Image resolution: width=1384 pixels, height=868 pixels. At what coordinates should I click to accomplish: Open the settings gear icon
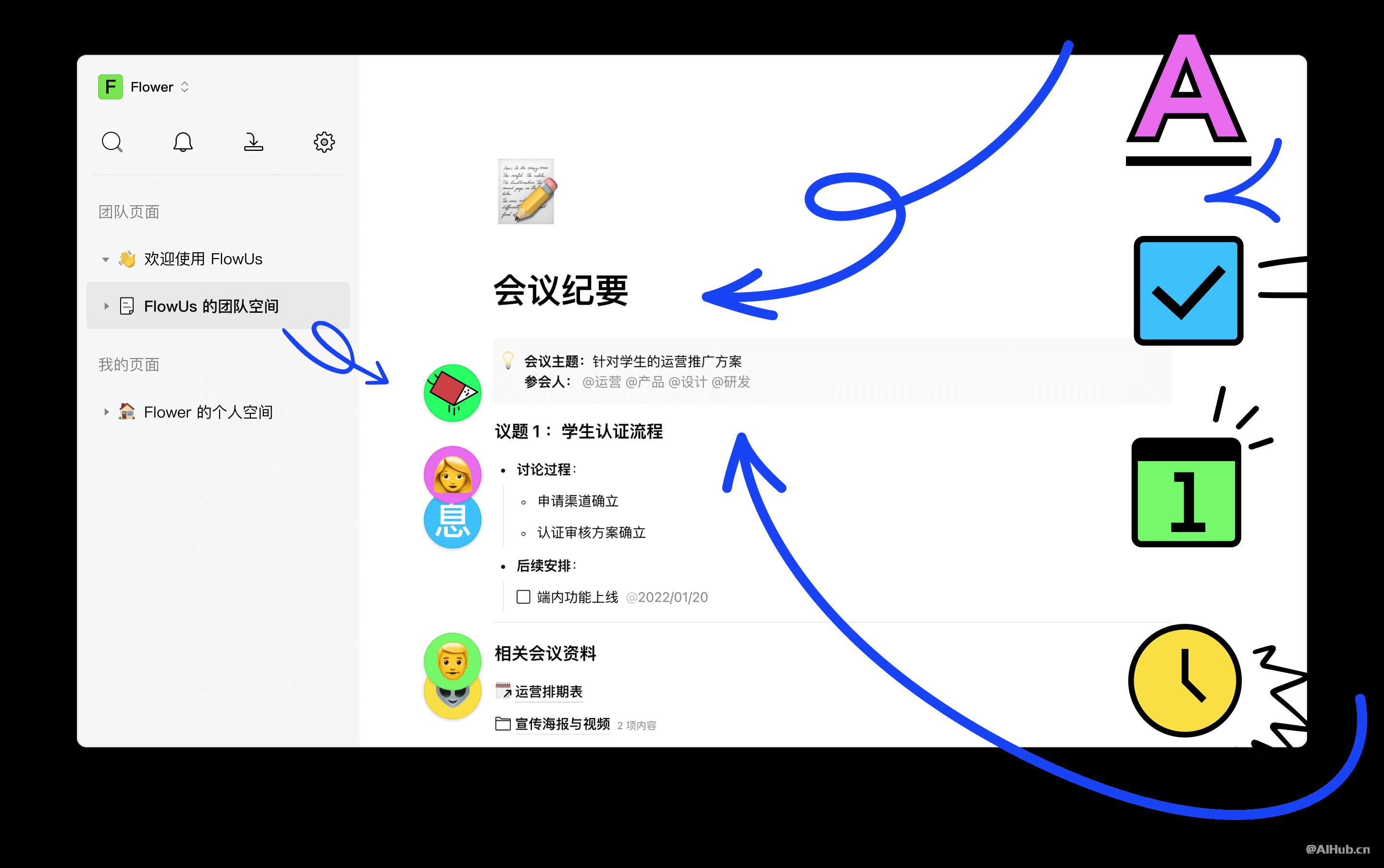click(x=324, y=141)
